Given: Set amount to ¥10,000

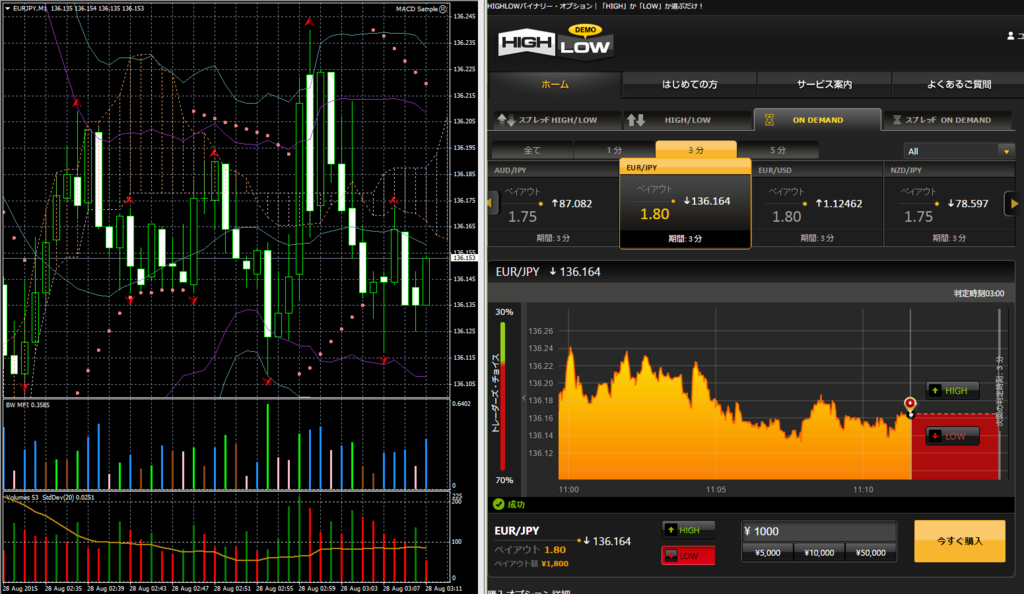Looking at the screenshot, I should point(819,553).
